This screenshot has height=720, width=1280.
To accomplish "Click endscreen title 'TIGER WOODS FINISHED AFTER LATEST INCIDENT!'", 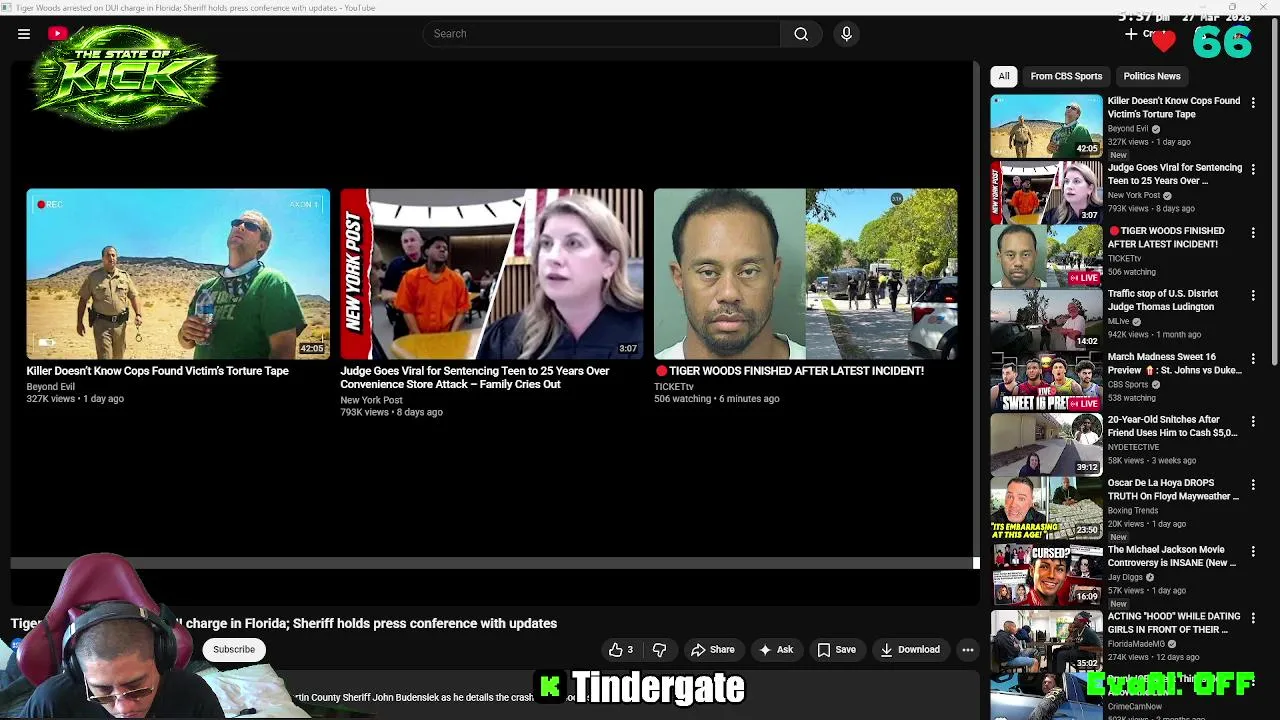I will (789, 371).
